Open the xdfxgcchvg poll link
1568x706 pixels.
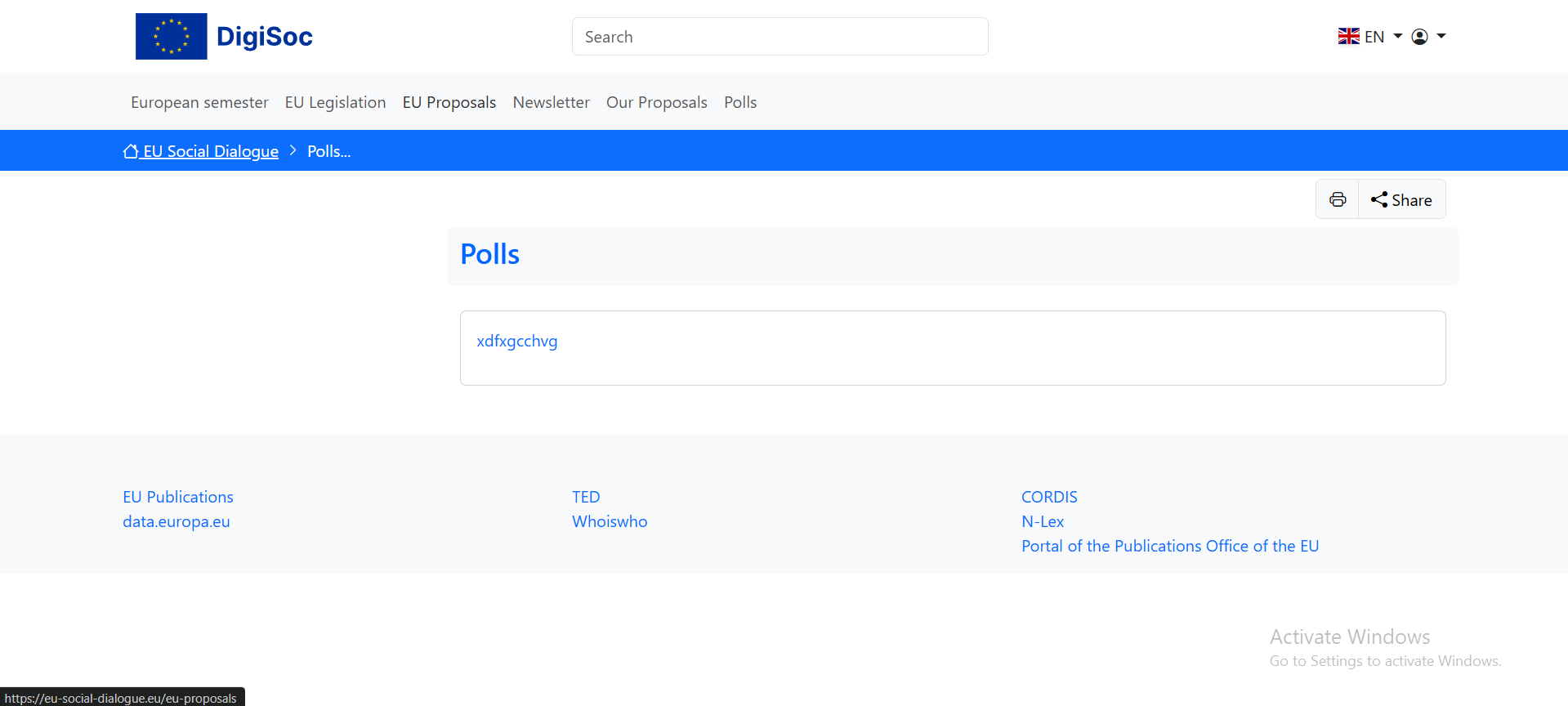pyautogui.click(x=517, y=341)
